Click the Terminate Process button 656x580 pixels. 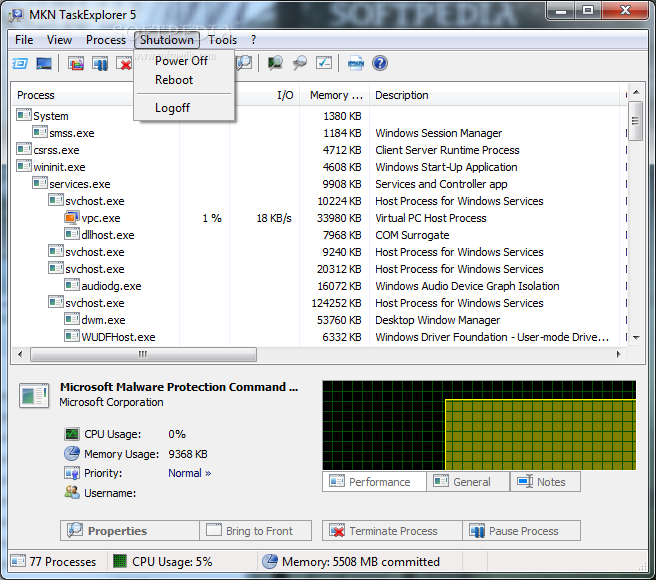392,531
